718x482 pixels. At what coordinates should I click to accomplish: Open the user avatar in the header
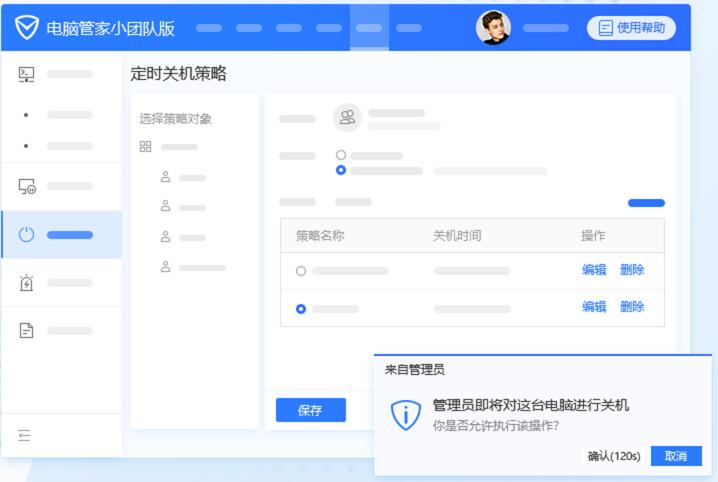pyautogui.click(x=493, y=28)
